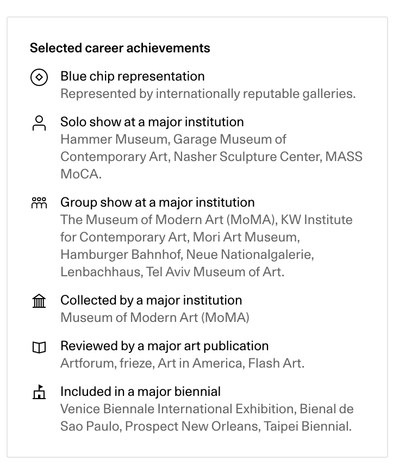Click Collected by a major institution title
The width and height of the screenshot is (399, 471).
151,300
